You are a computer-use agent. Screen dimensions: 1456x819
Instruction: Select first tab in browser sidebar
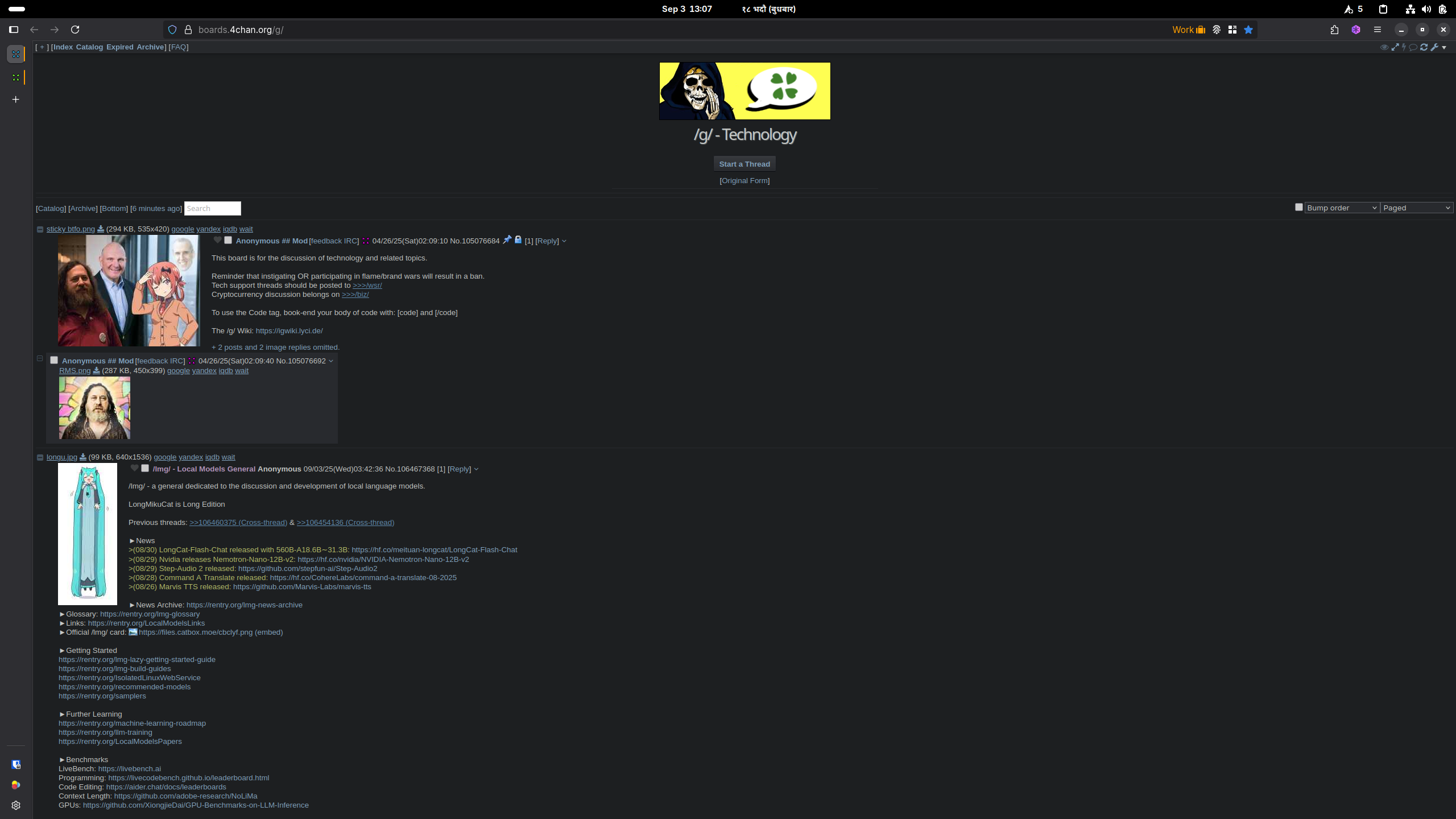coord(16,54)
